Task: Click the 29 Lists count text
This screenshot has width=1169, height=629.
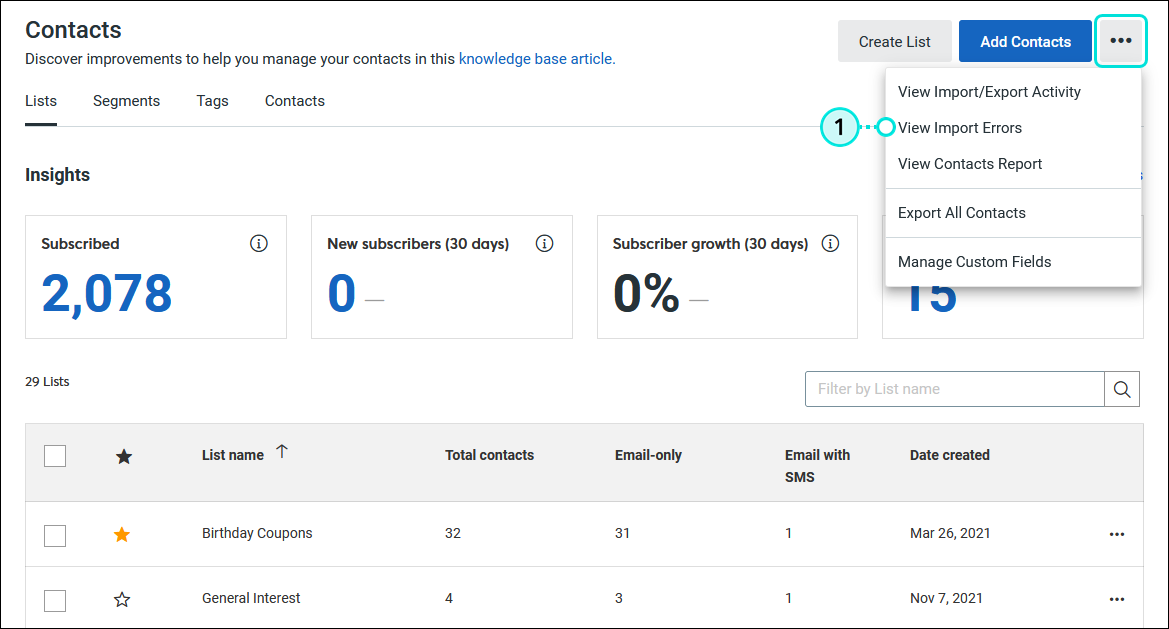Action: [47, 382]
